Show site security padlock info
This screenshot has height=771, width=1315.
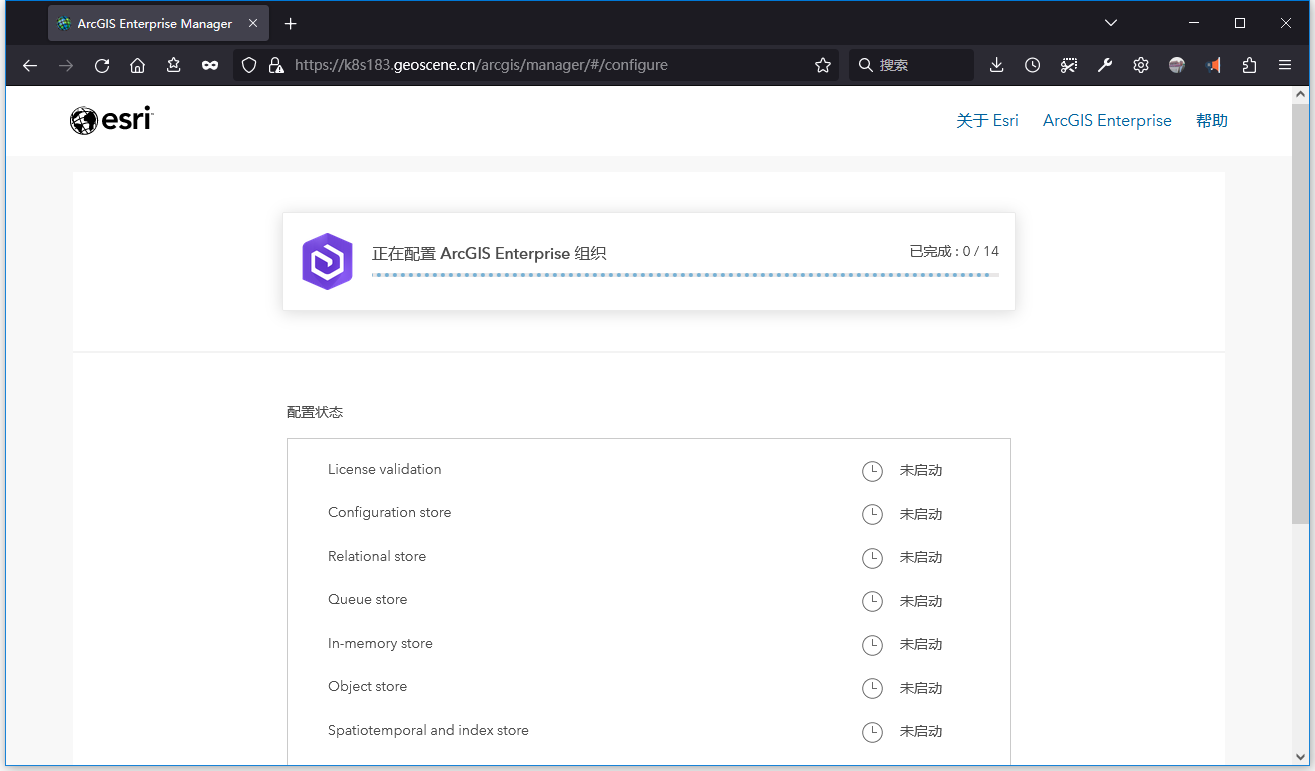click(x=276, y=65)
